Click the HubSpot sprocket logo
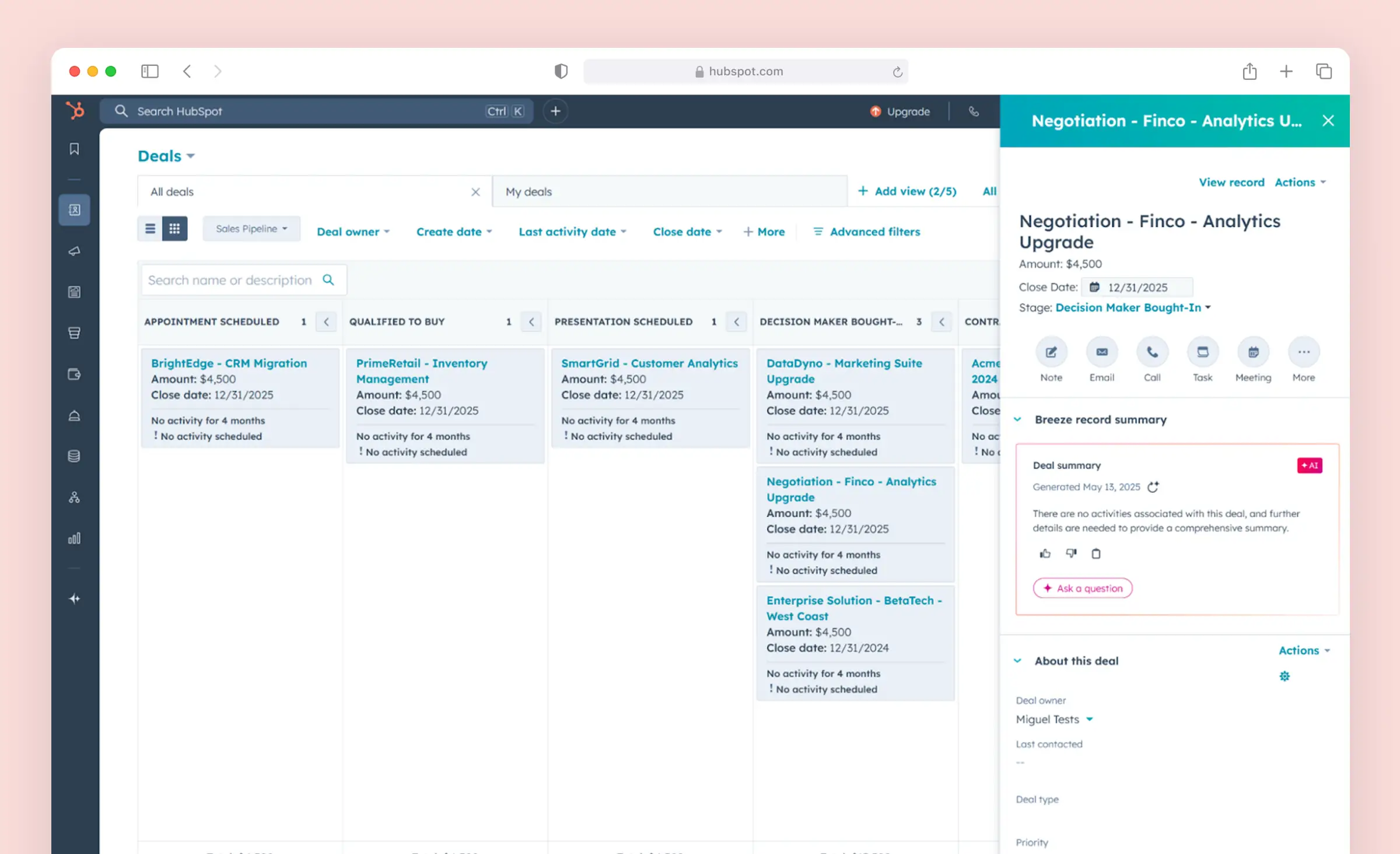This screenshot has height=854, width=1400. point(75,110)
